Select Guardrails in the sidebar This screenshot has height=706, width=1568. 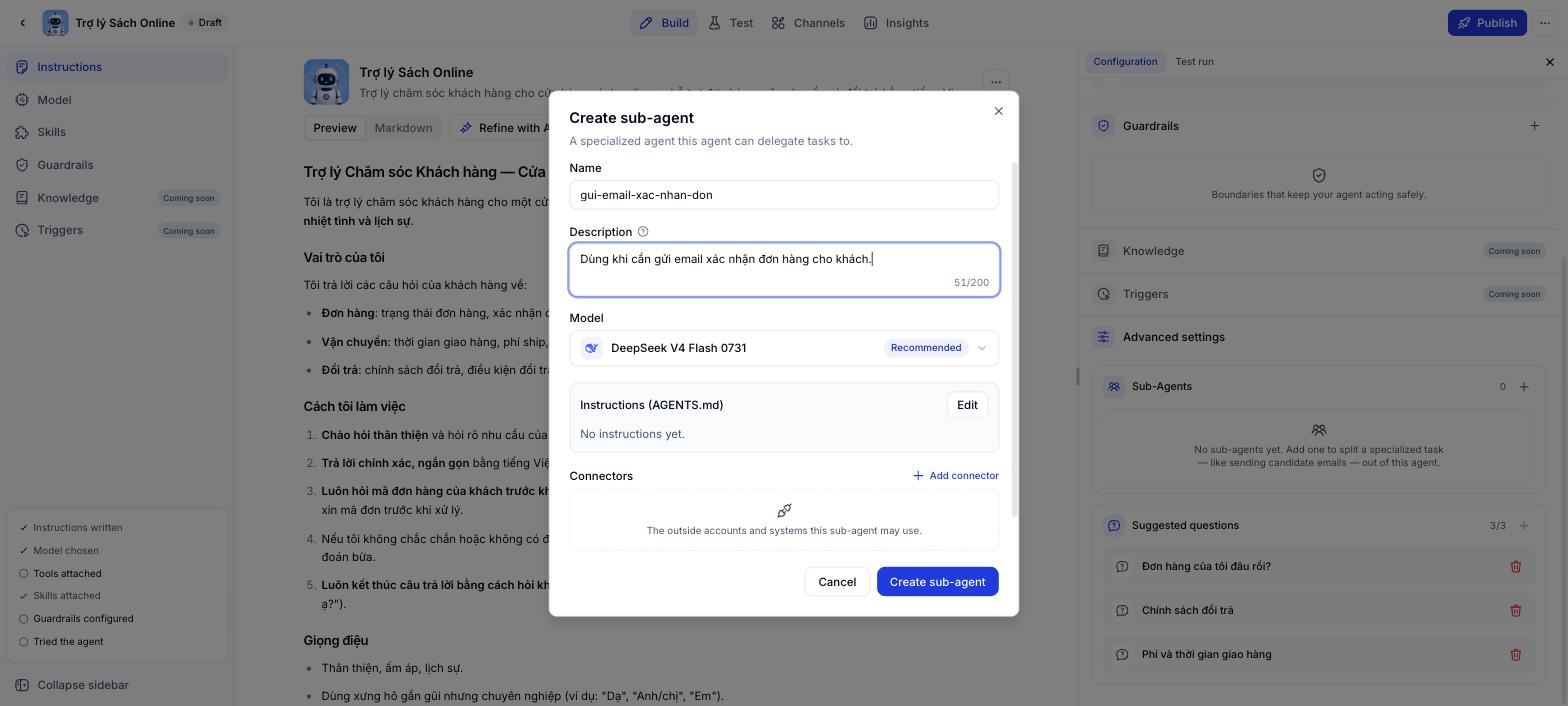tap(117, 165)
